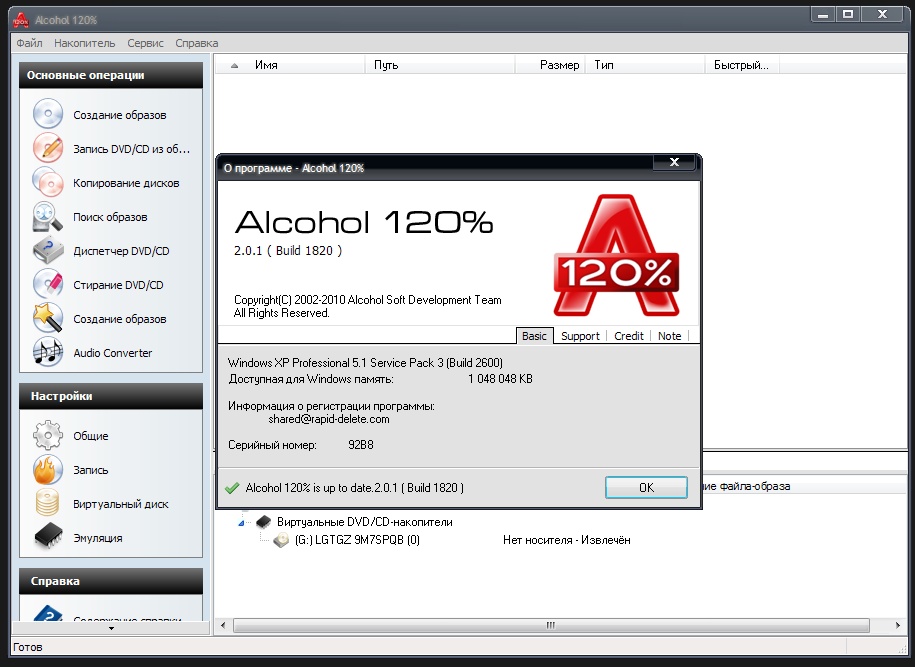This screenshot has width=915, height=667.
Task: Click the serial number 92B8
Action: pos(361,445)
